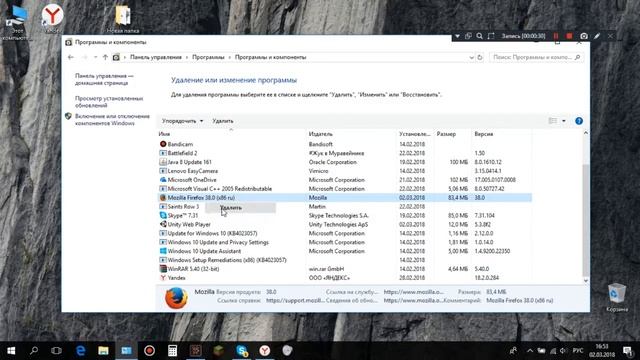Sort by the Имя column header
Image resolution: width=640 pixels, height=360 pixels.
point(164,134)
